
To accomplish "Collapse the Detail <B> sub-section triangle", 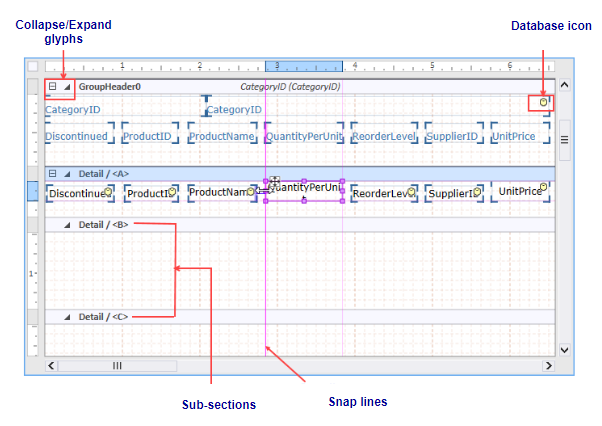I will point(67,225).
